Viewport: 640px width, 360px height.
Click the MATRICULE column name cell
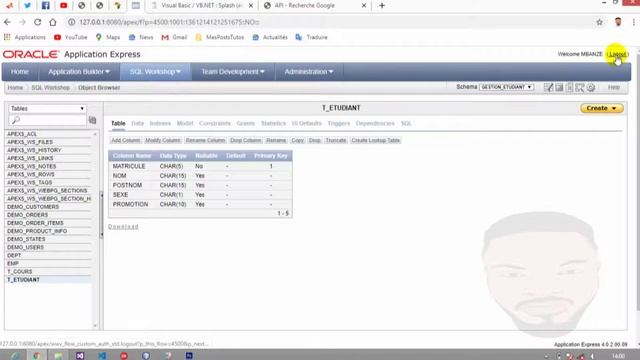(129, 166)
